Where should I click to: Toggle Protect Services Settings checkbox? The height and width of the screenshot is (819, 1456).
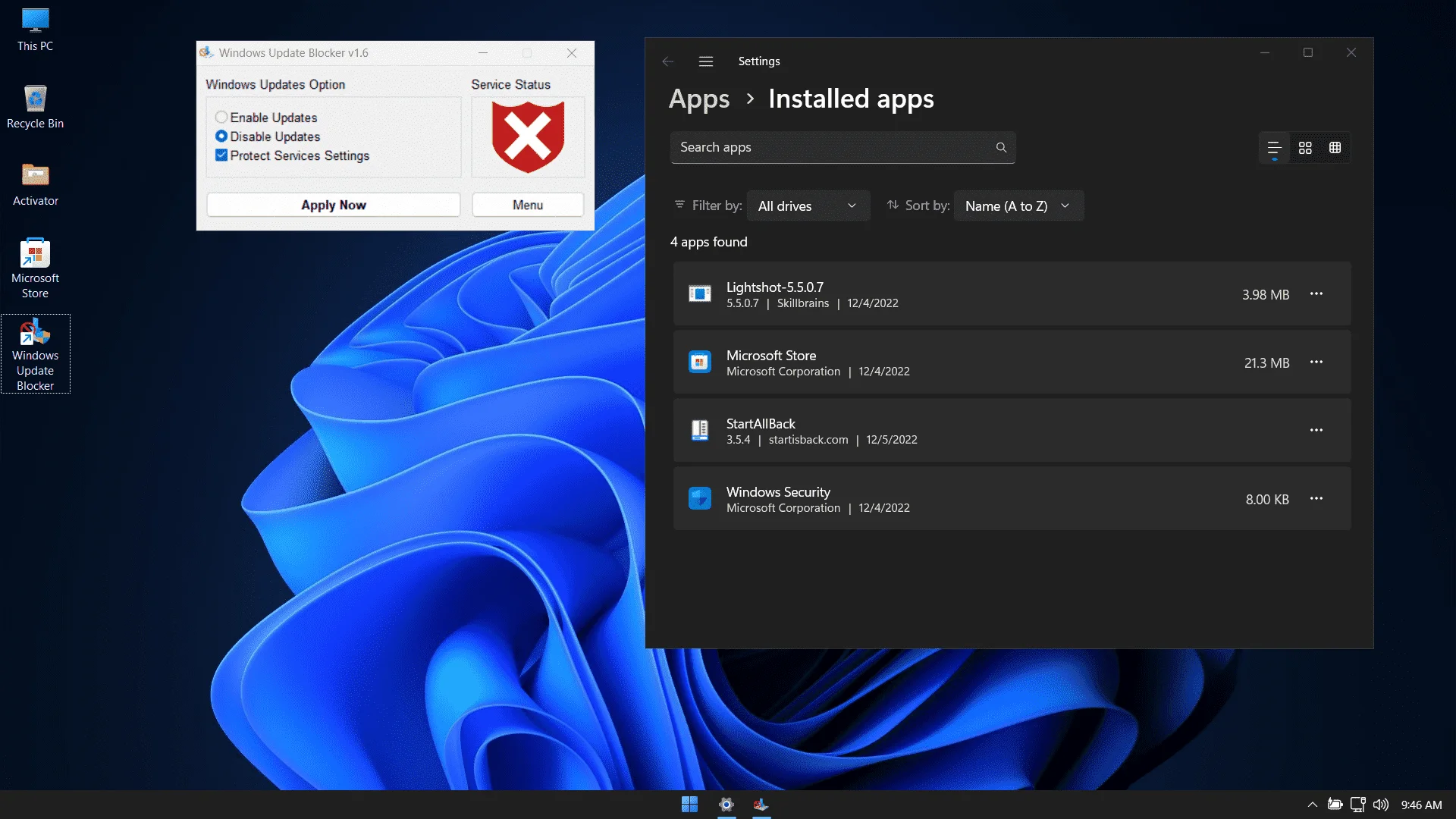221,155
